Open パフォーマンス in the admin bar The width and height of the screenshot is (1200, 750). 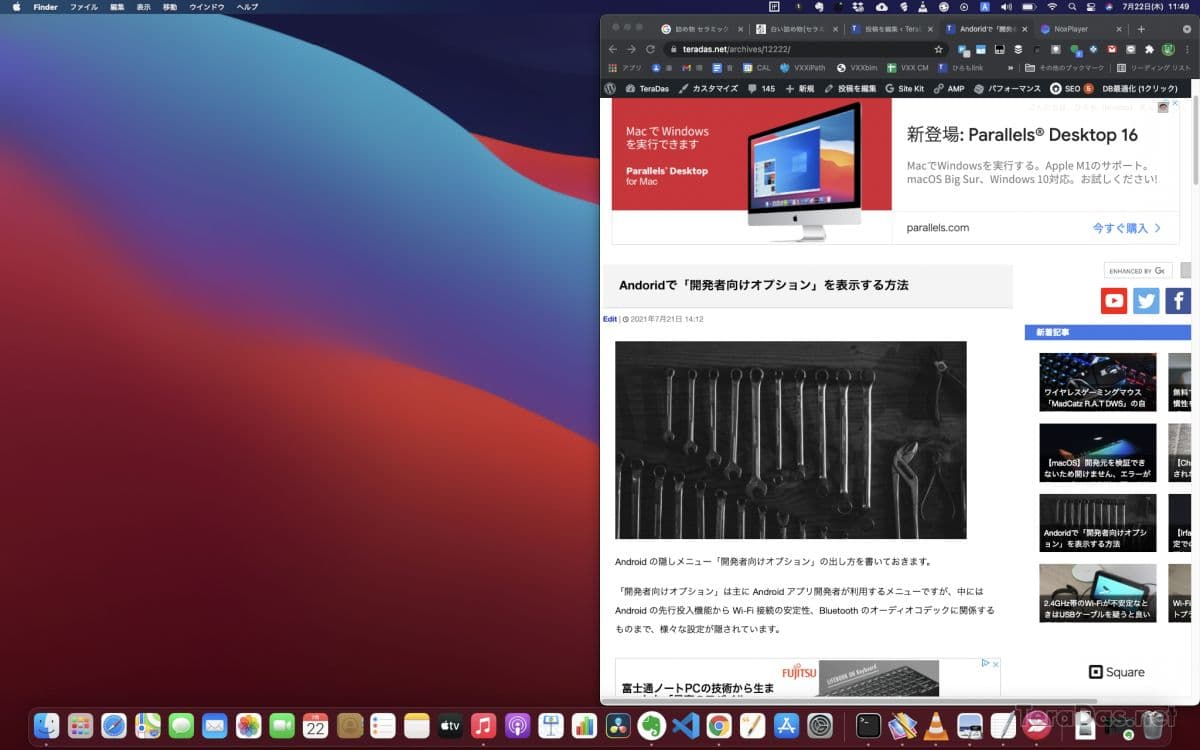click(1008, 88)
